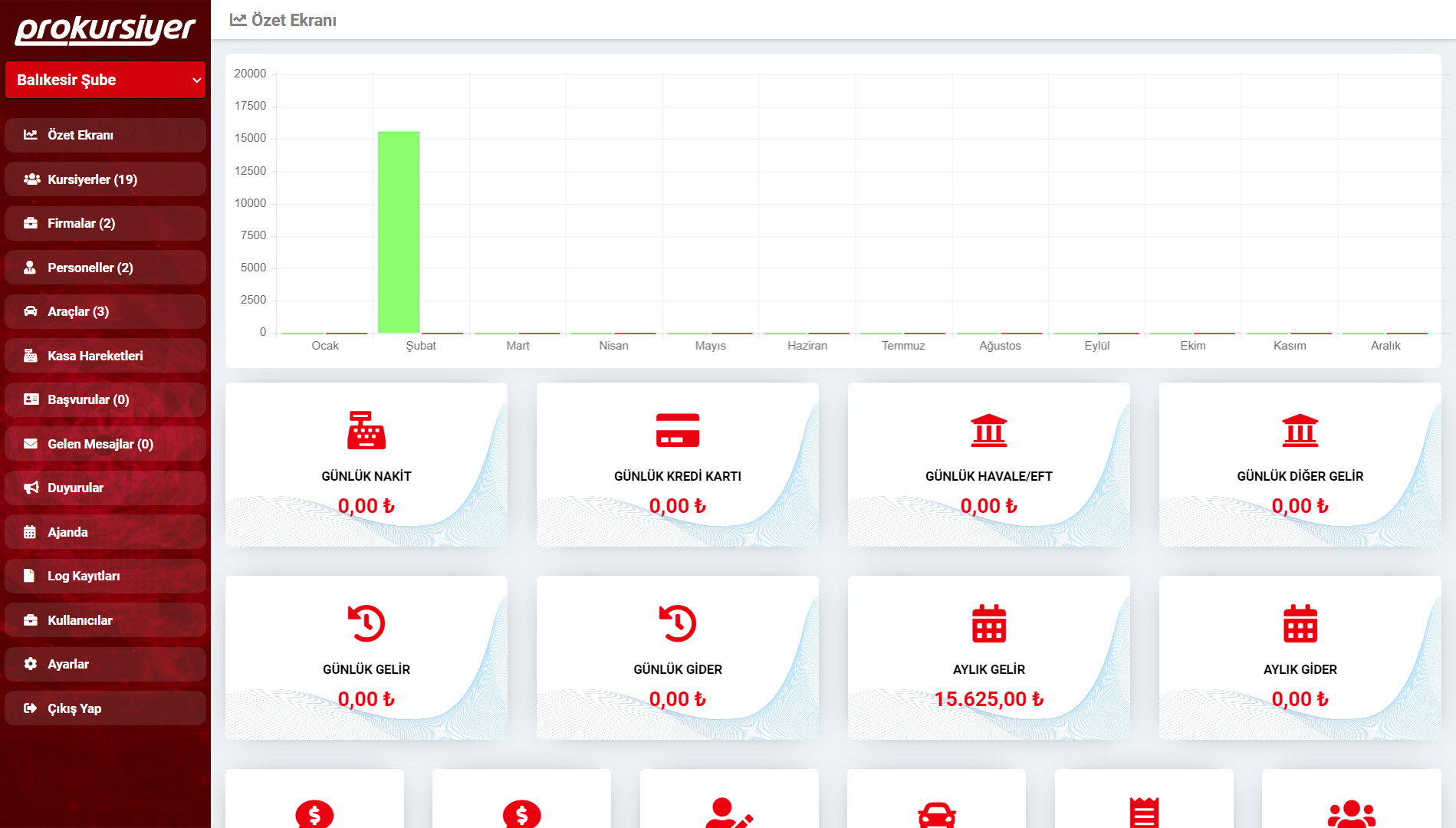
Task: Click Çıkış Yap to log out
Action: [x=105, y=708]
